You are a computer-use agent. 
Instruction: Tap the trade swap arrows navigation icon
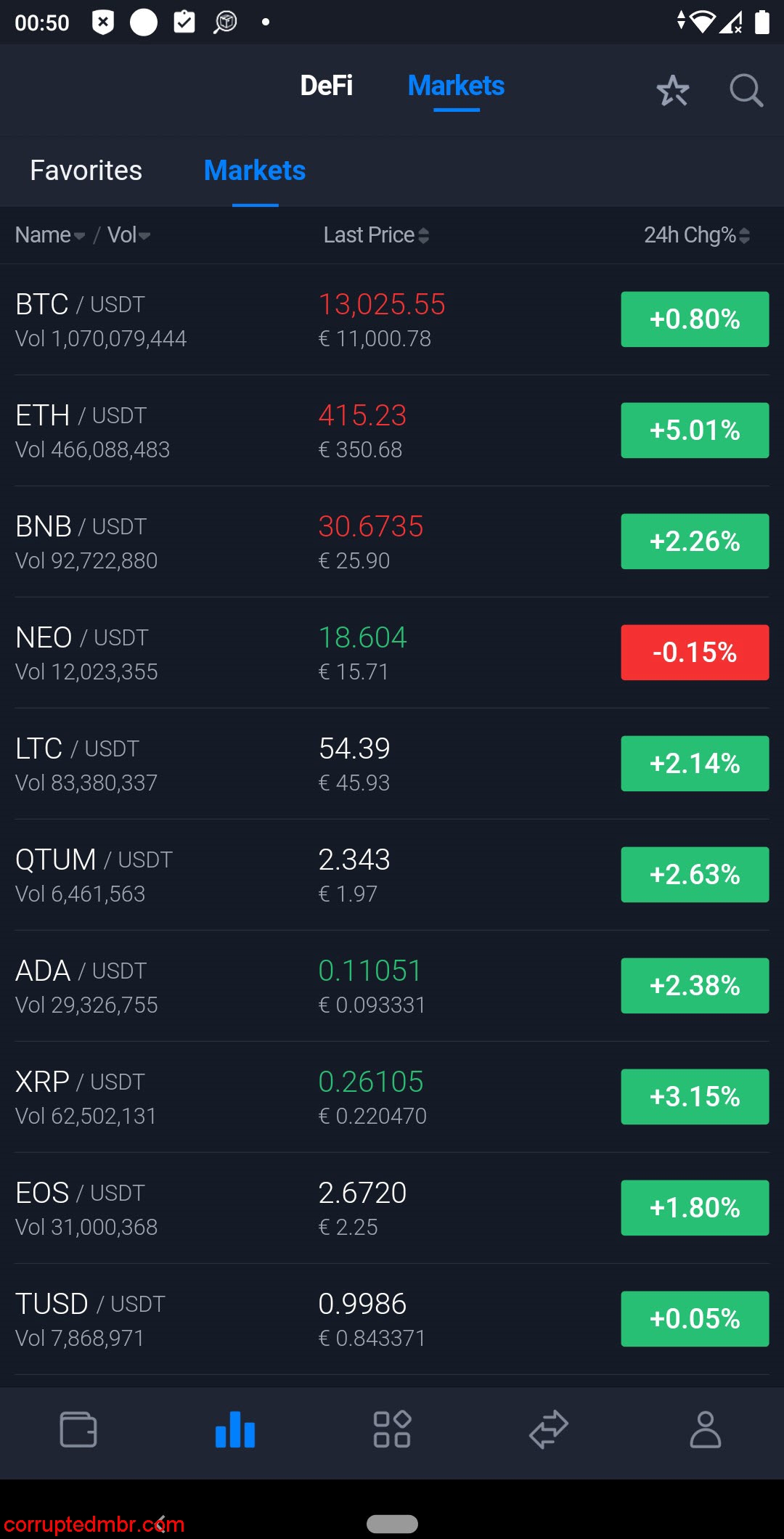pyautogui.click(x=549, y=1429)
